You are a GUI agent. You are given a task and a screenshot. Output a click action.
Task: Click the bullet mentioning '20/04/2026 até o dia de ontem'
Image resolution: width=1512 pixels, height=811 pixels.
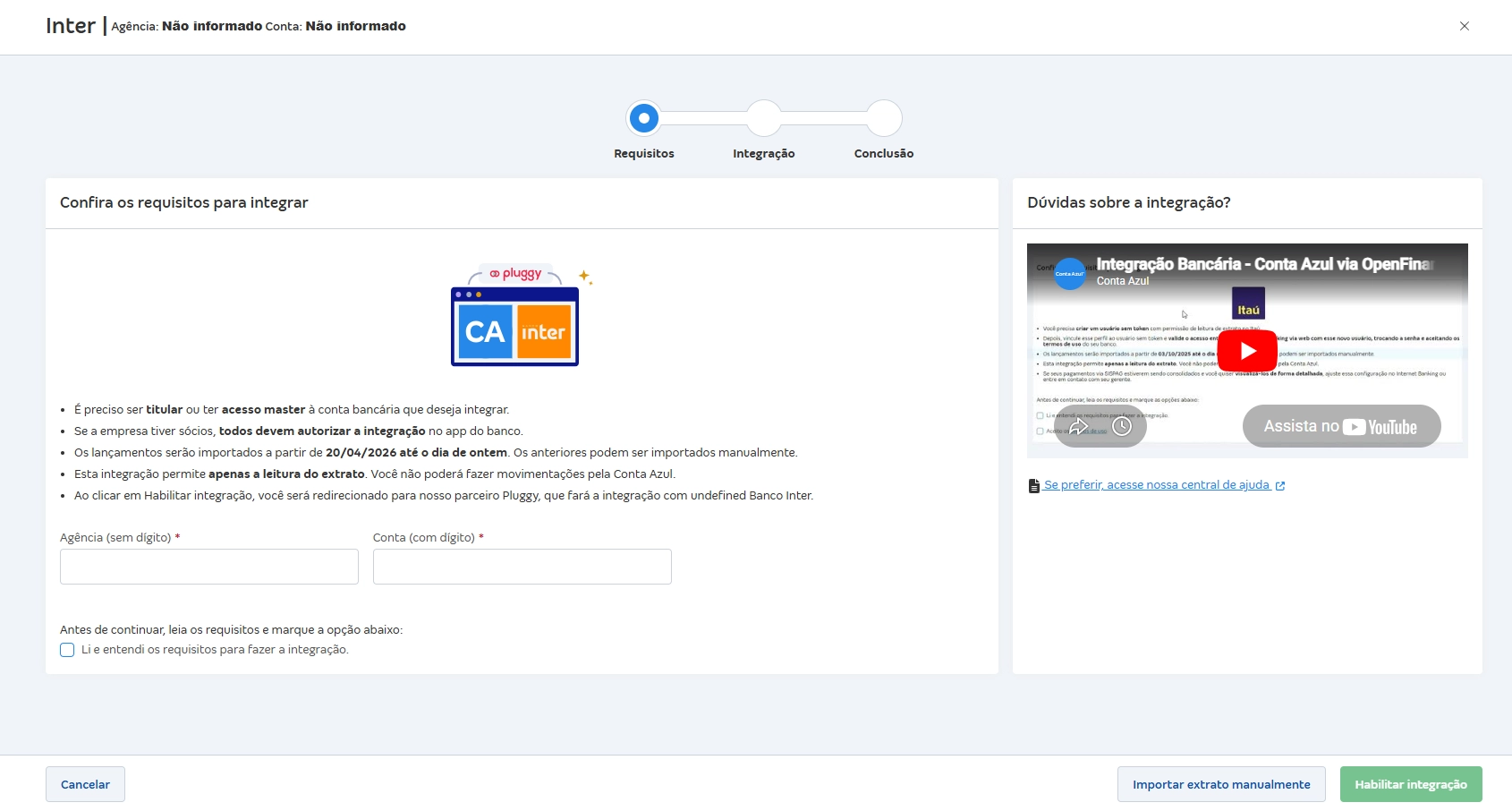coord(436,453)
